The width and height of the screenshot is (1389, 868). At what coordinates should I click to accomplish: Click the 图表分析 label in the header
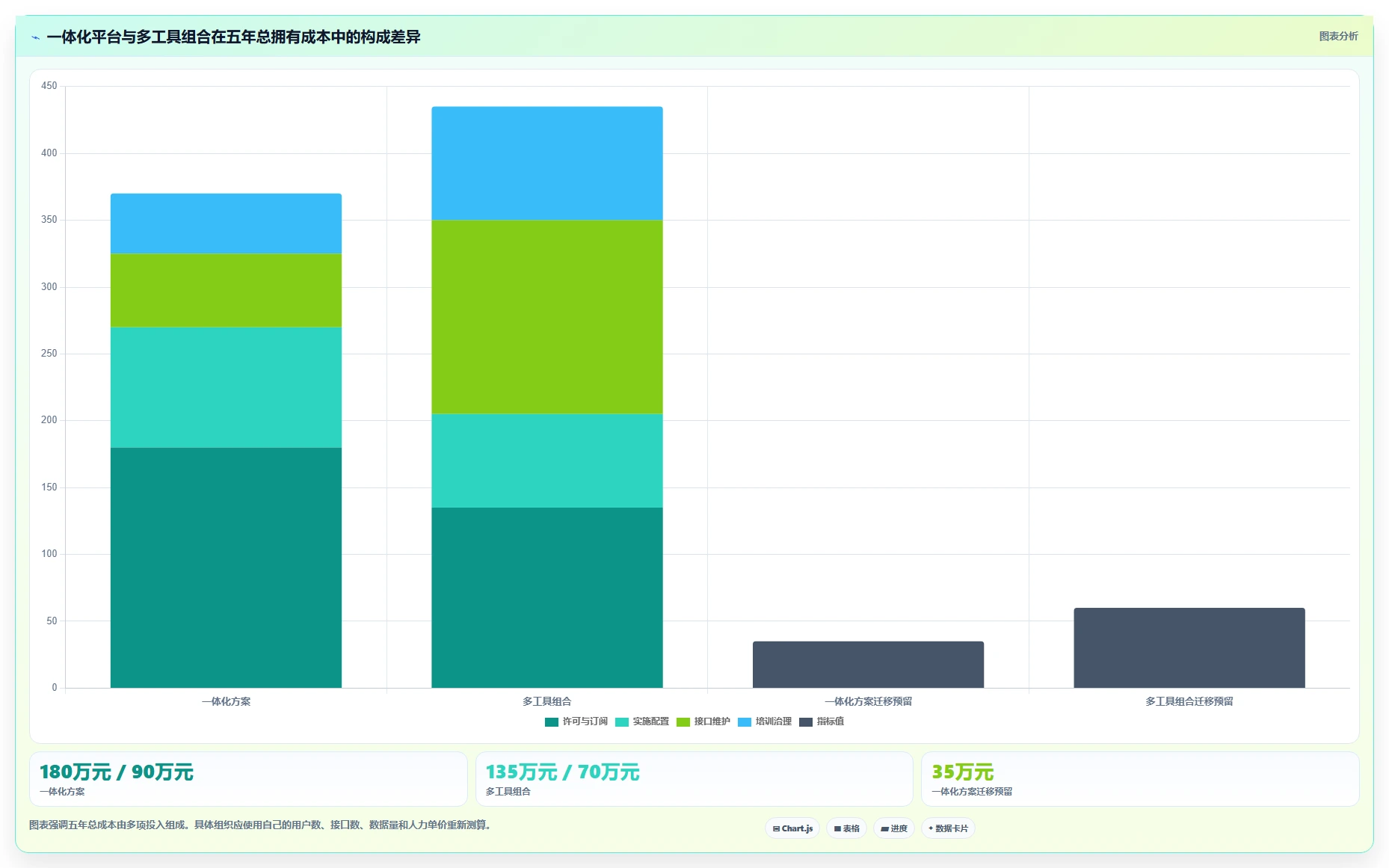pyautogui.click(x=1338, y=36)
